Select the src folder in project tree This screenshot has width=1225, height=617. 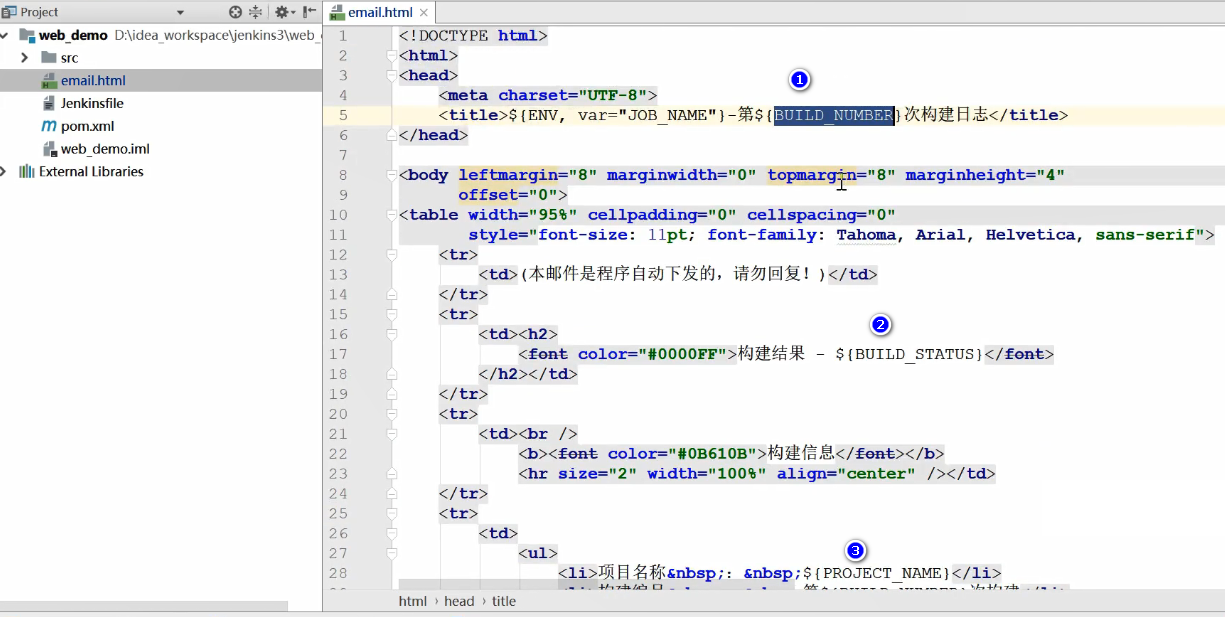[x=69, y=58]
